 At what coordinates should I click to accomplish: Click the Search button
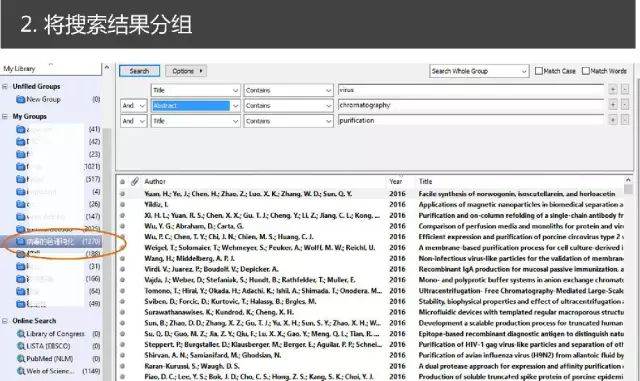(x=139, y=71)
